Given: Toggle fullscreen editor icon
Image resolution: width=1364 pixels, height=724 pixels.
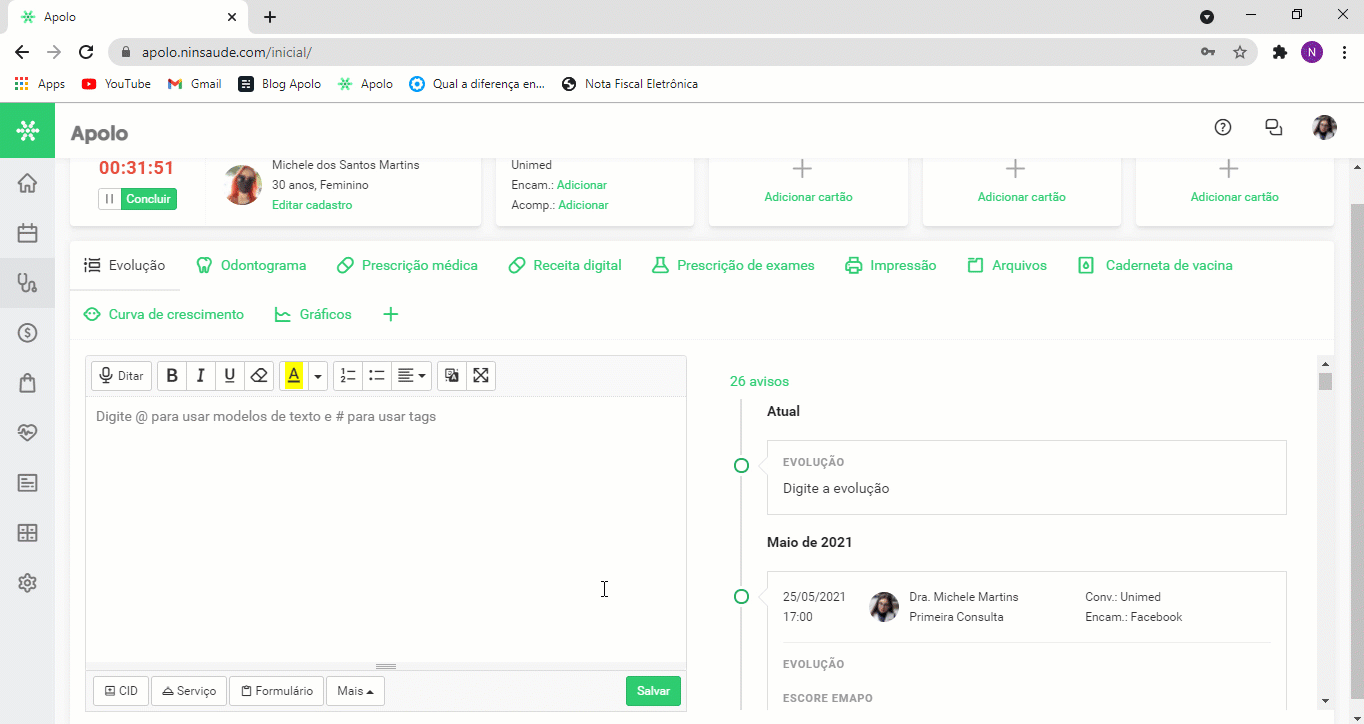Looking at the screenshot, I should click(481, 376).
